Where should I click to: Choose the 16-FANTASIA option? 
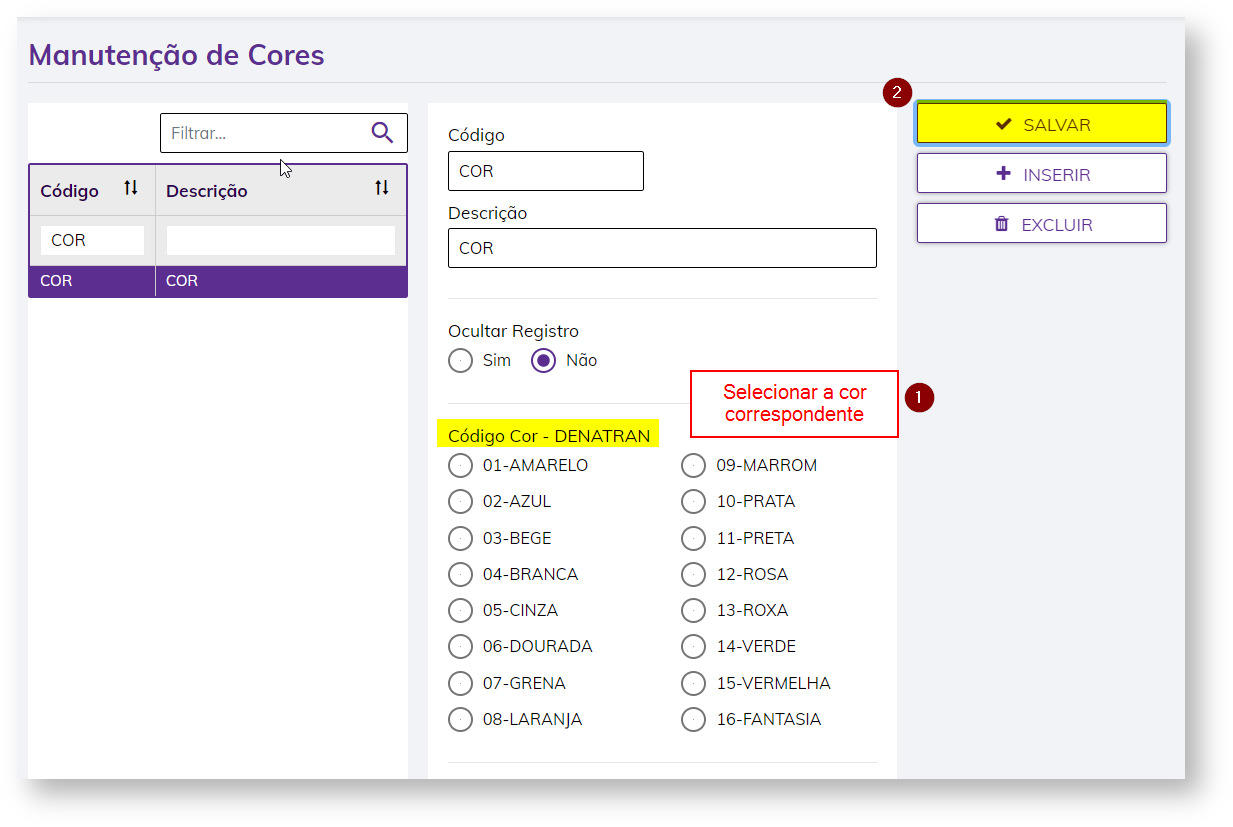tap(694, 720)
